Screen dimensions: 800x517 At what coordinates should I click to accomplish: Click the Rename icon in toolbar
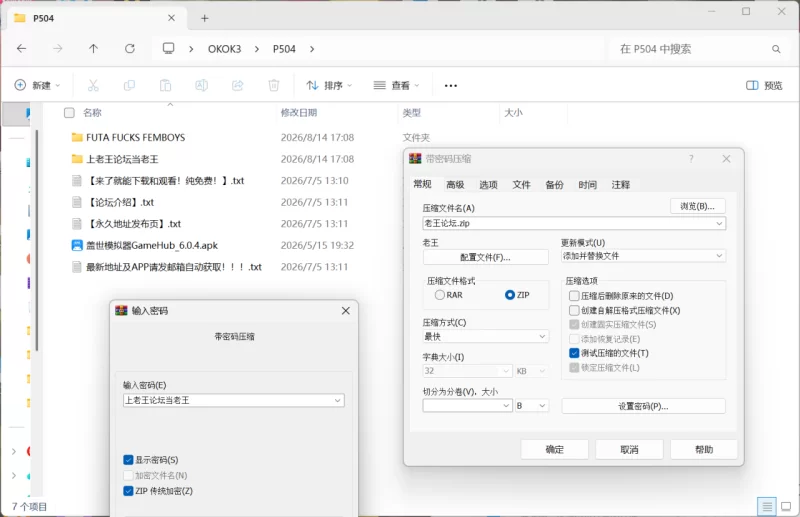tap(202, 85)
